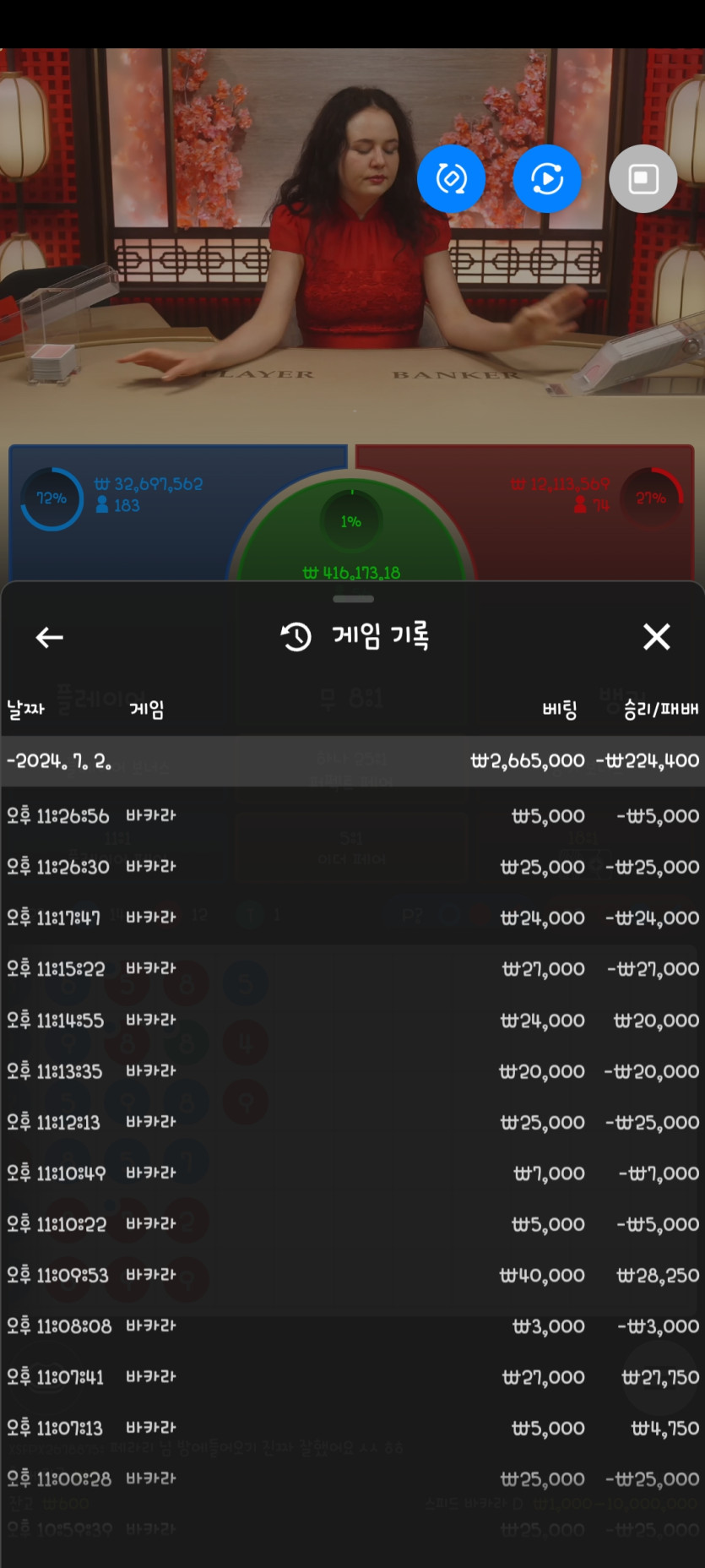Open the 오후 11:12:13 game record
The height and width of the screenshot is (1568, 705).
click(x=353, y=1122)
